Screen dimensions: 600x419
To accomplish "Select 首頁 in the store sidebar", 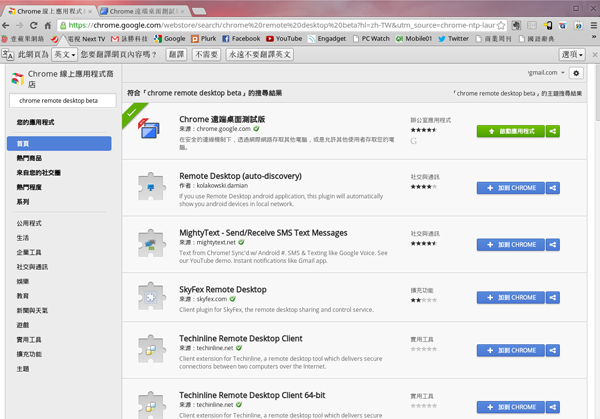I will (59, 143).
